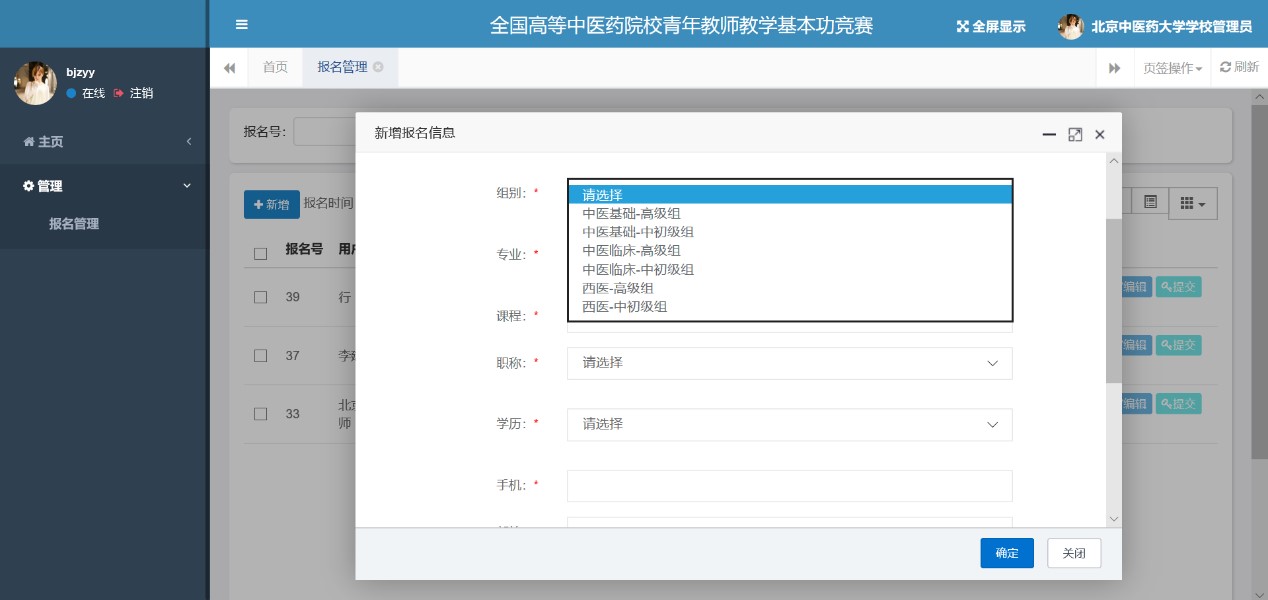Image resolution: width=1268 pixels, height=600 pixels.
Task: Click the table card-view toggle icon
Action: [1150, 202]
